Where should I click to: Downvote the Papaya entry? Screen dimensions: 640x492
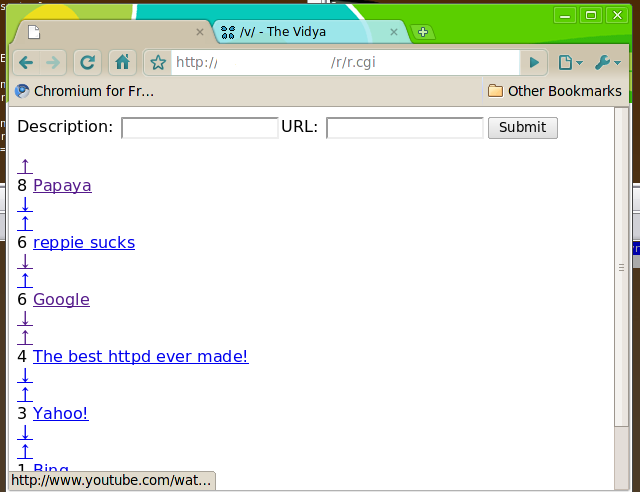[25, 205]
